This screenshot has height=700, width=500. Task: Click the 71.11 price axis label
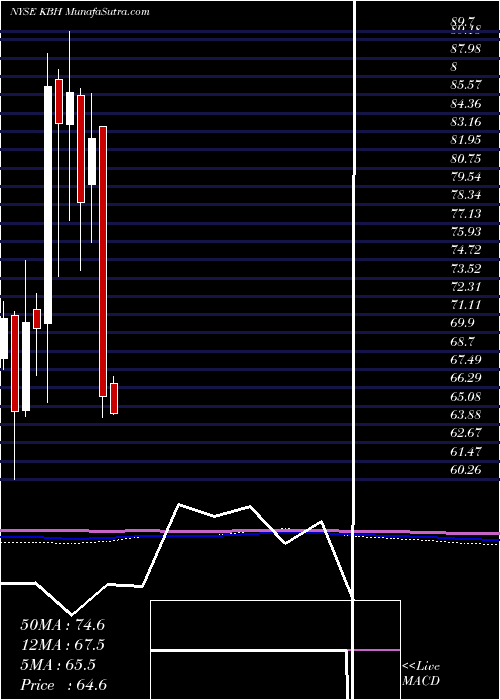coord(466,305)
